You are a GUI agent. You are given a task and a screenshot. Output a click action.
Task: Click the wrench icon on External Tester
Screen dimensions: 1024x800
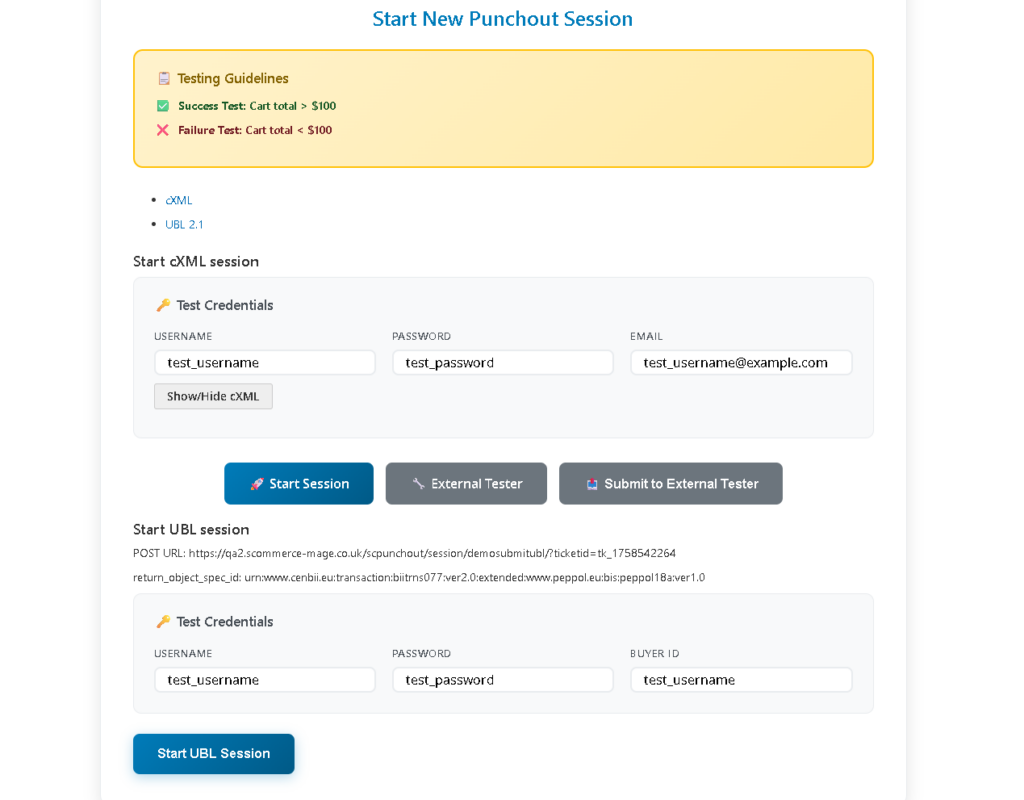click(419, 484)
